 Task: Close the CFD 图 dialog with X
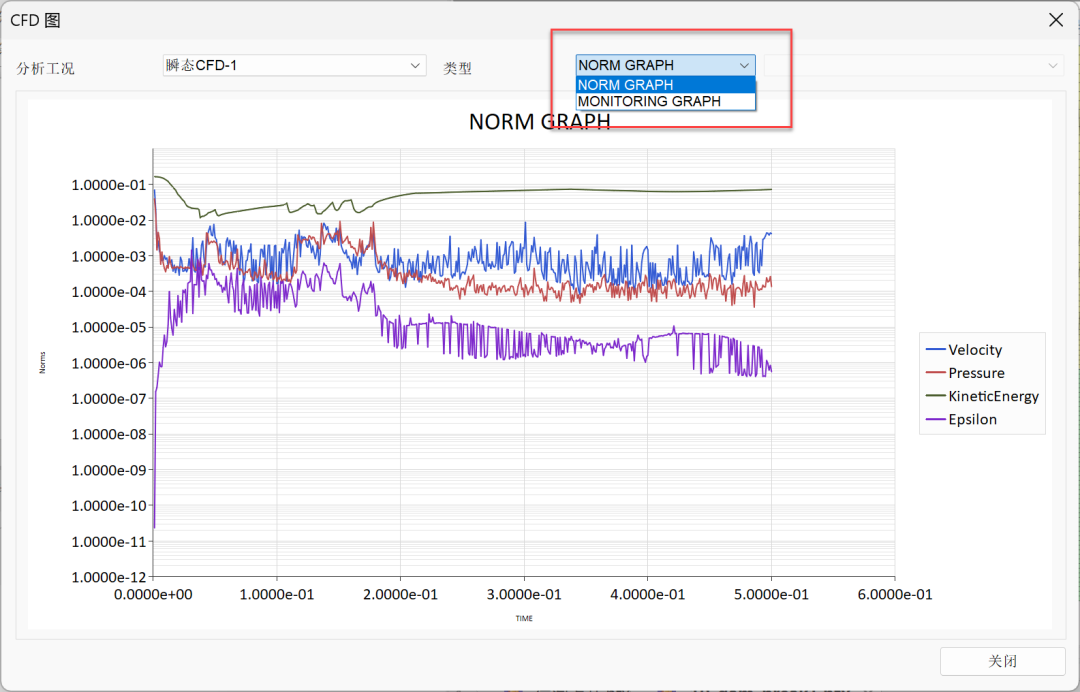coord(1055,20)
